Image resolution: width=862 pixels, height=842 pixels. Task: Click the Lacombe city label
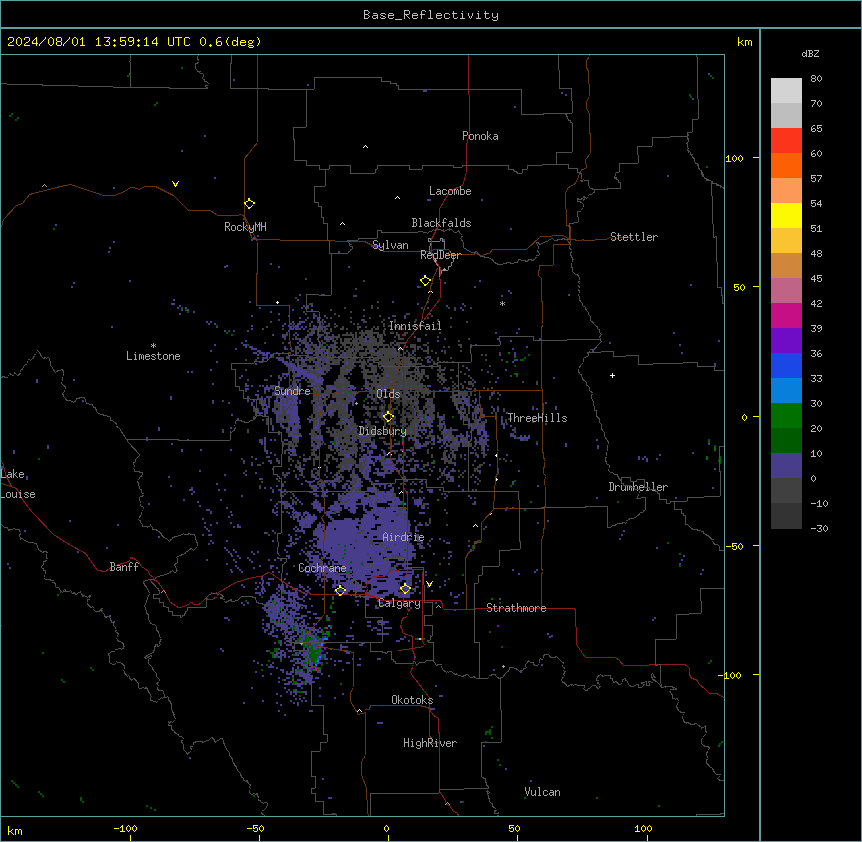pos(450,191)
